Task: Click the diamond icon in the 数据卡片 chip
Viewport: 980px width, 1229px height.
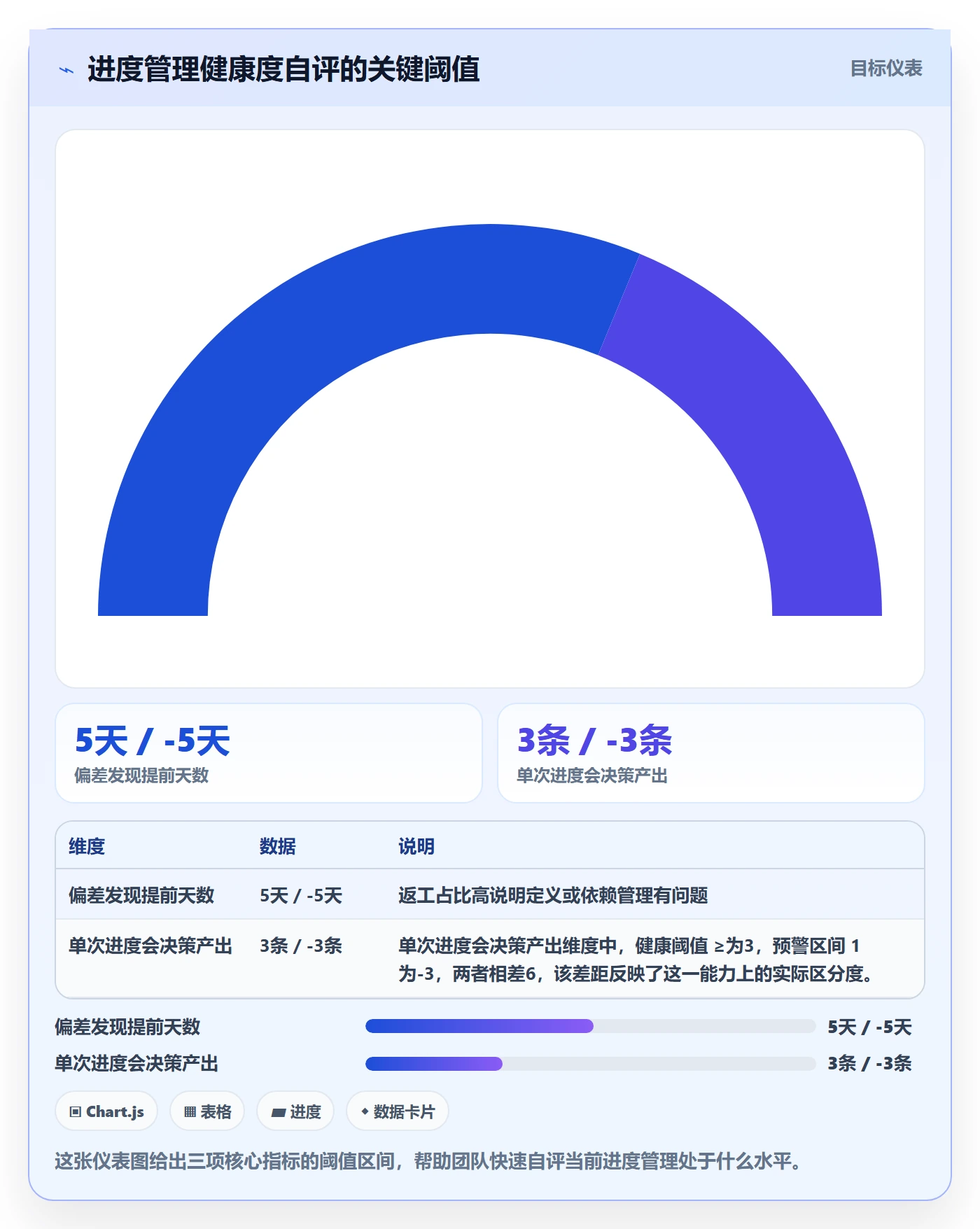Action: 365,1111
